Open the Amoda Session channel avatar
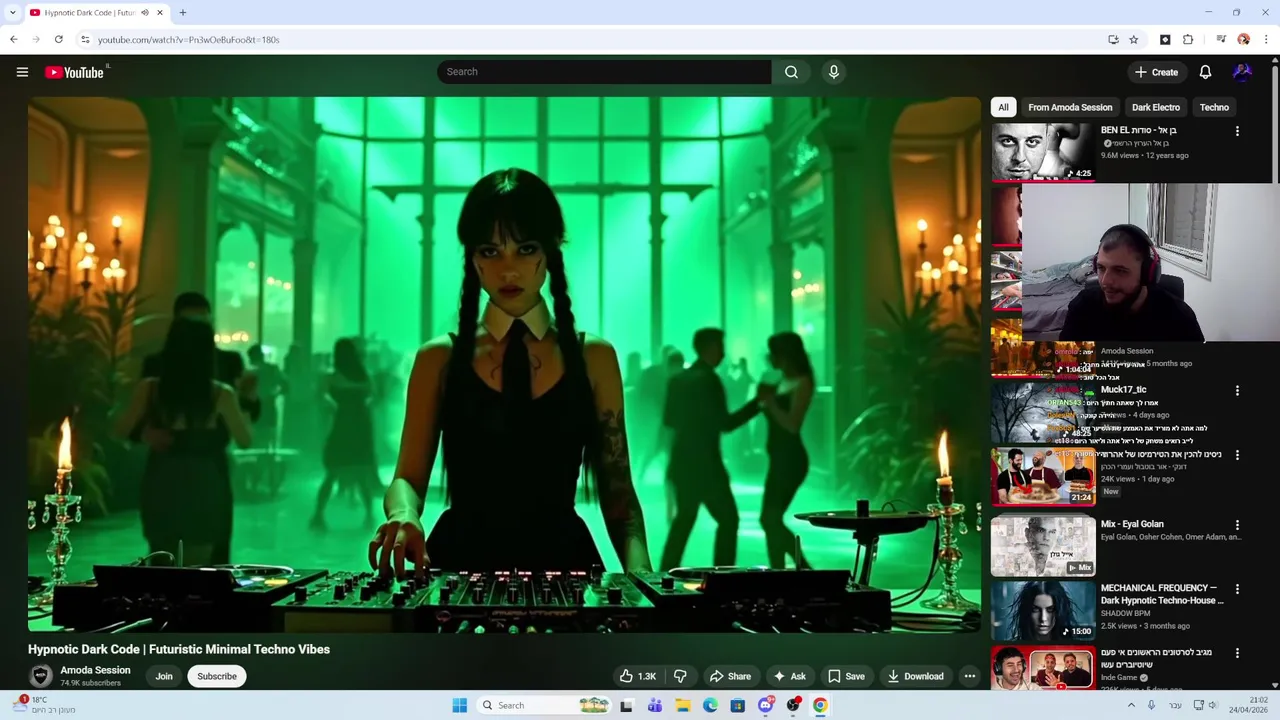This screenshot has width=1280, height=720. tap(41, 676)
